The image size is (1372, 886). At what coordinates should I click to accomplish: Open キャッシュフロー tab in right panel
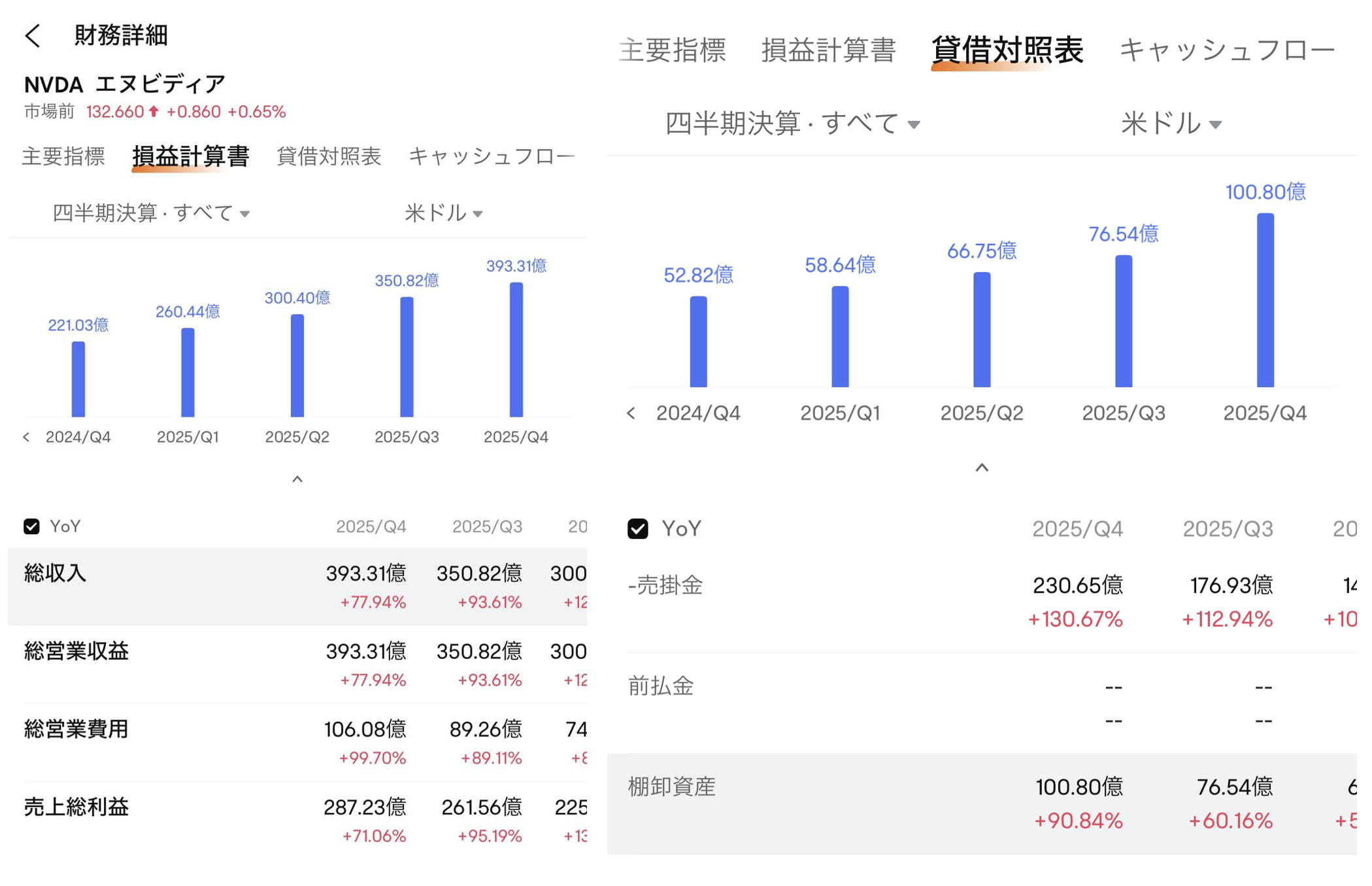click(x=1227, y=50)
